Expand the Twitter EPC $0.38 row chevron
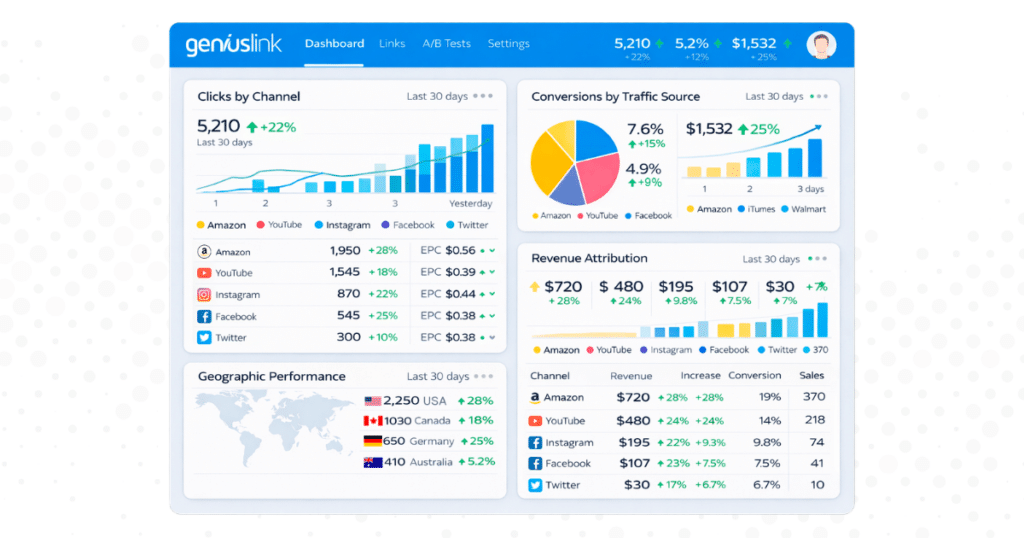Screen dimensions: 1024x538 (492, 337)
